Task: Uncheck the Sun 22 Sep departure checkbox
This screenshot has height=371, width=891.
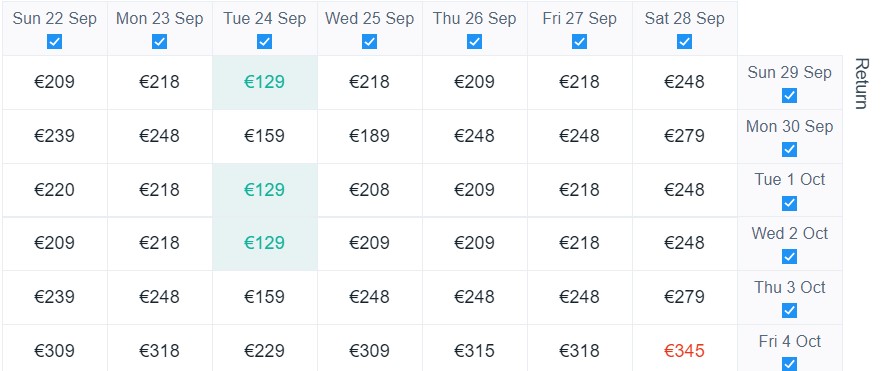Action: coord(55,41)
